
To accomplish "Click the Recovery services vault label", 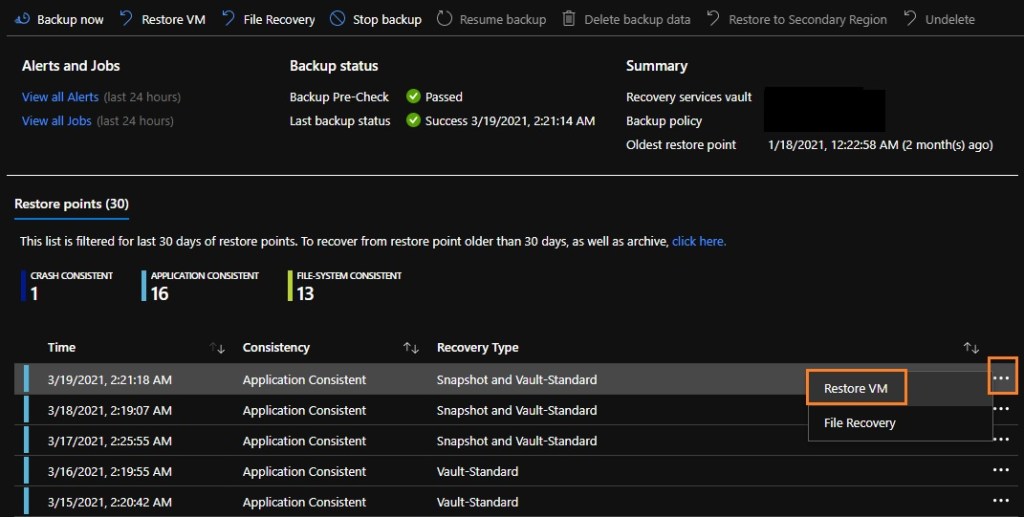I will tap(689, 97).
